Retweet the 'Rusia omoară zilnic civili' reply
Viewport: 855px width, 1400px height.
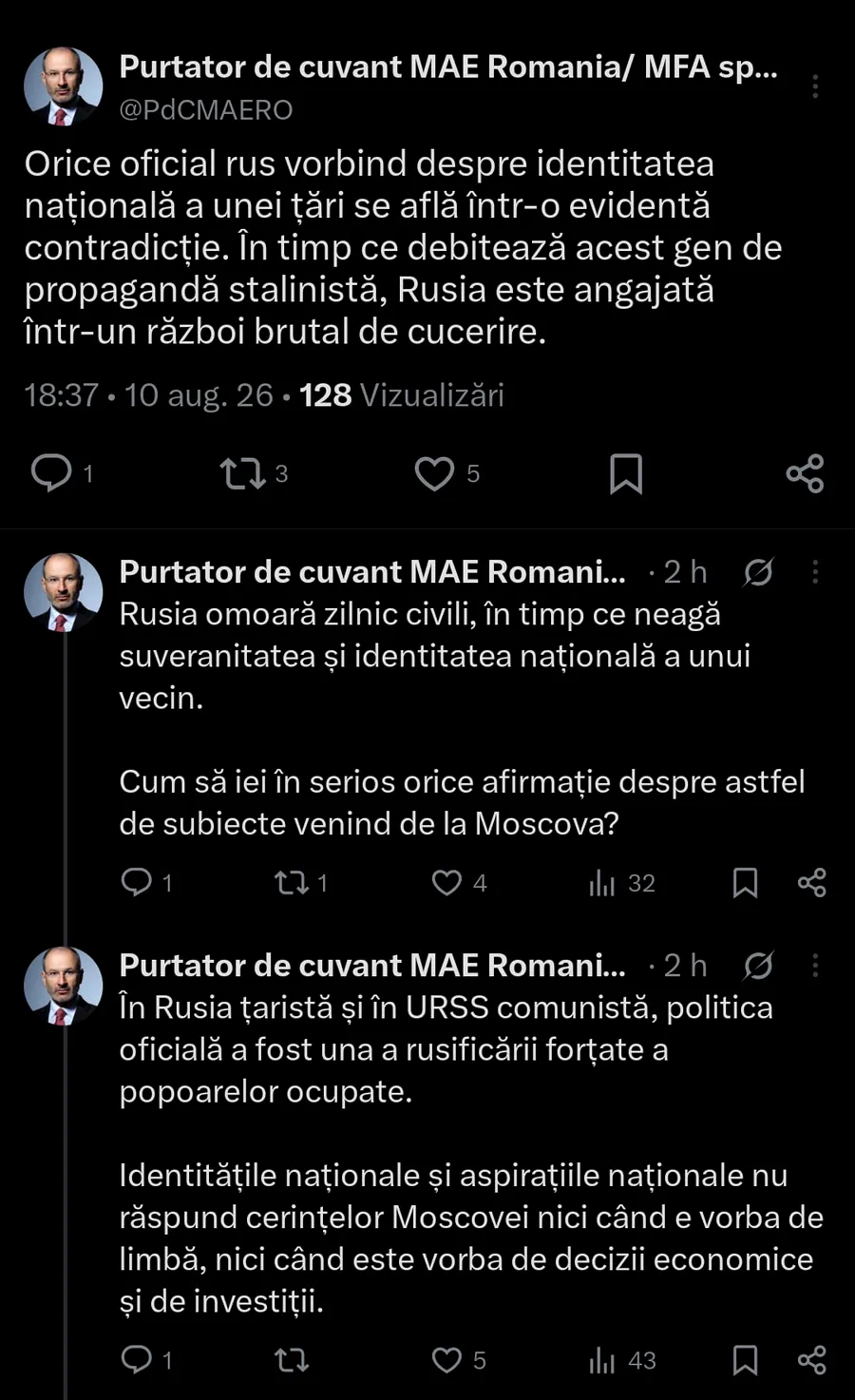pyautogui.click(x=292, y=883)
